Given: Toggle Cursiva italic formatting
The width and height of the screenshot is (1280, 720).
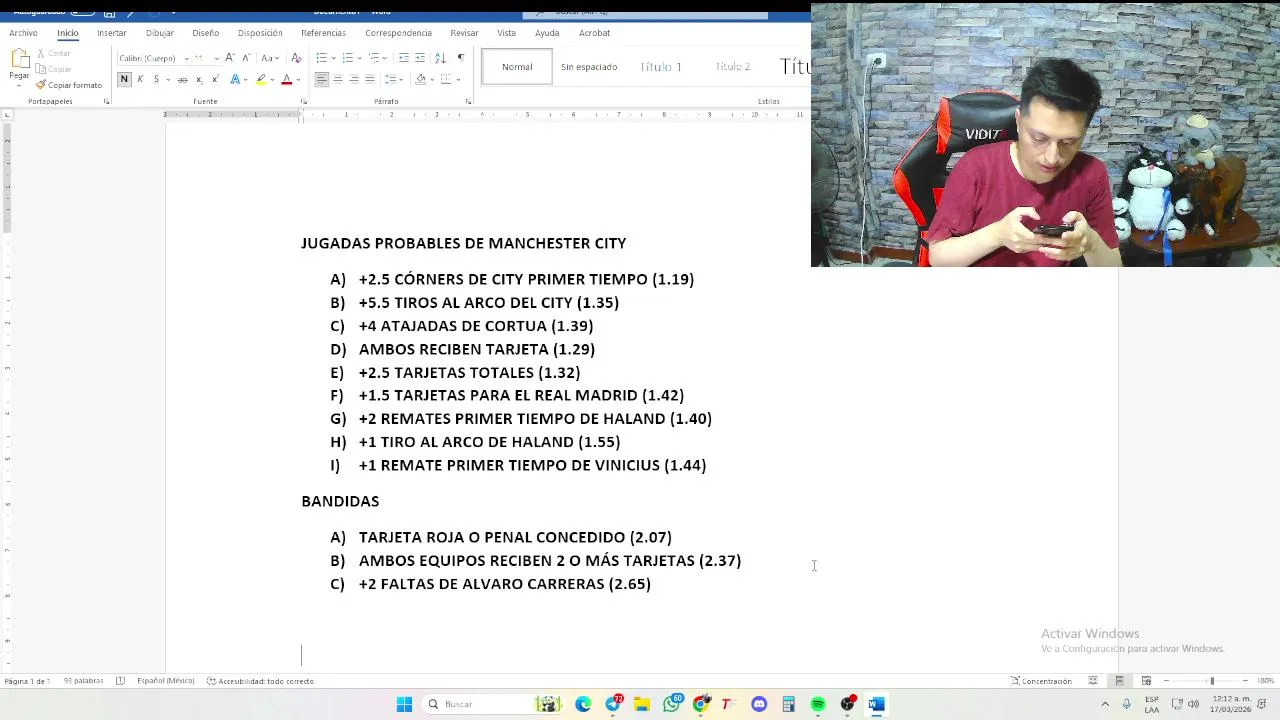Looking at the screenshot, I should [140, 79].
